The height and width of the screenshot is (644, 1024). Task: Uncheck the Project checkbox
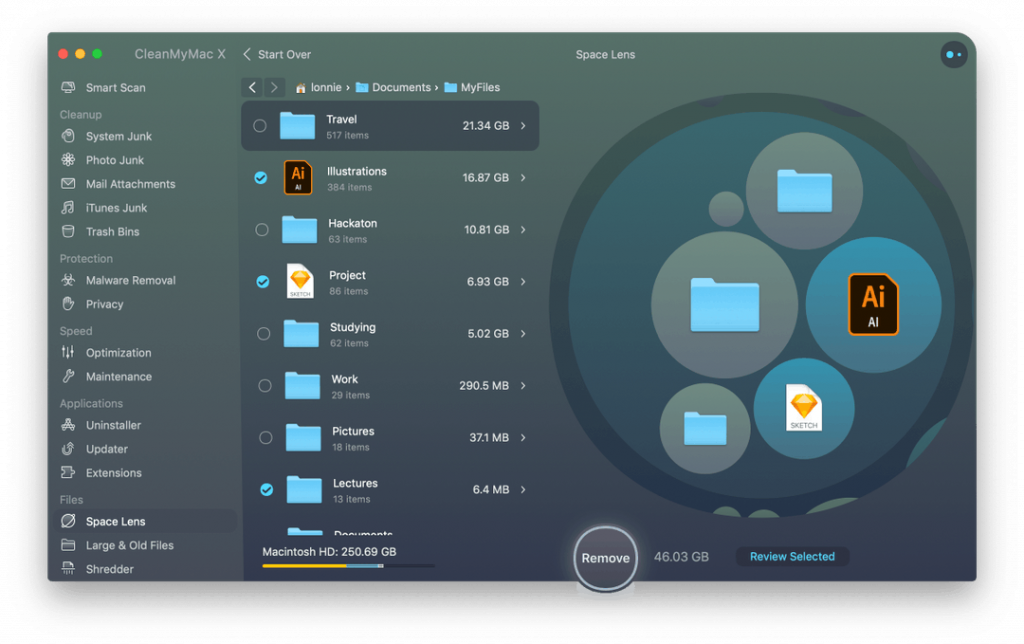click(x=263, y=282)
